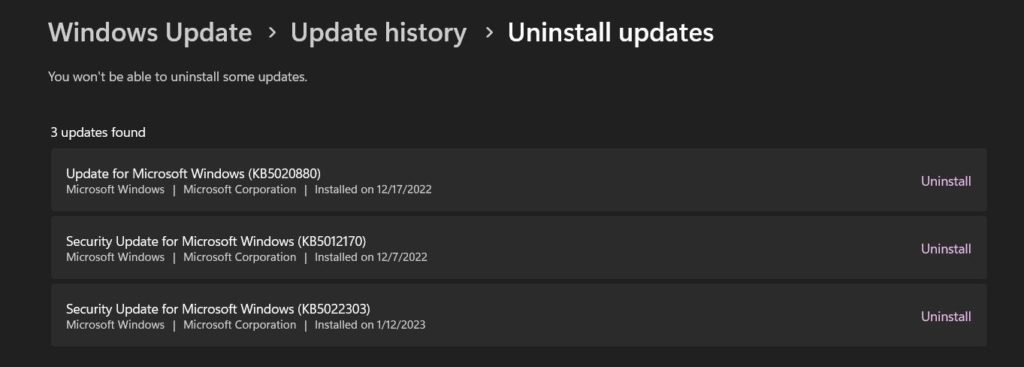Select the Update for Microsoft Windows (KB5020880) title
1024x367 pixels.
click(x=193, y=174)
